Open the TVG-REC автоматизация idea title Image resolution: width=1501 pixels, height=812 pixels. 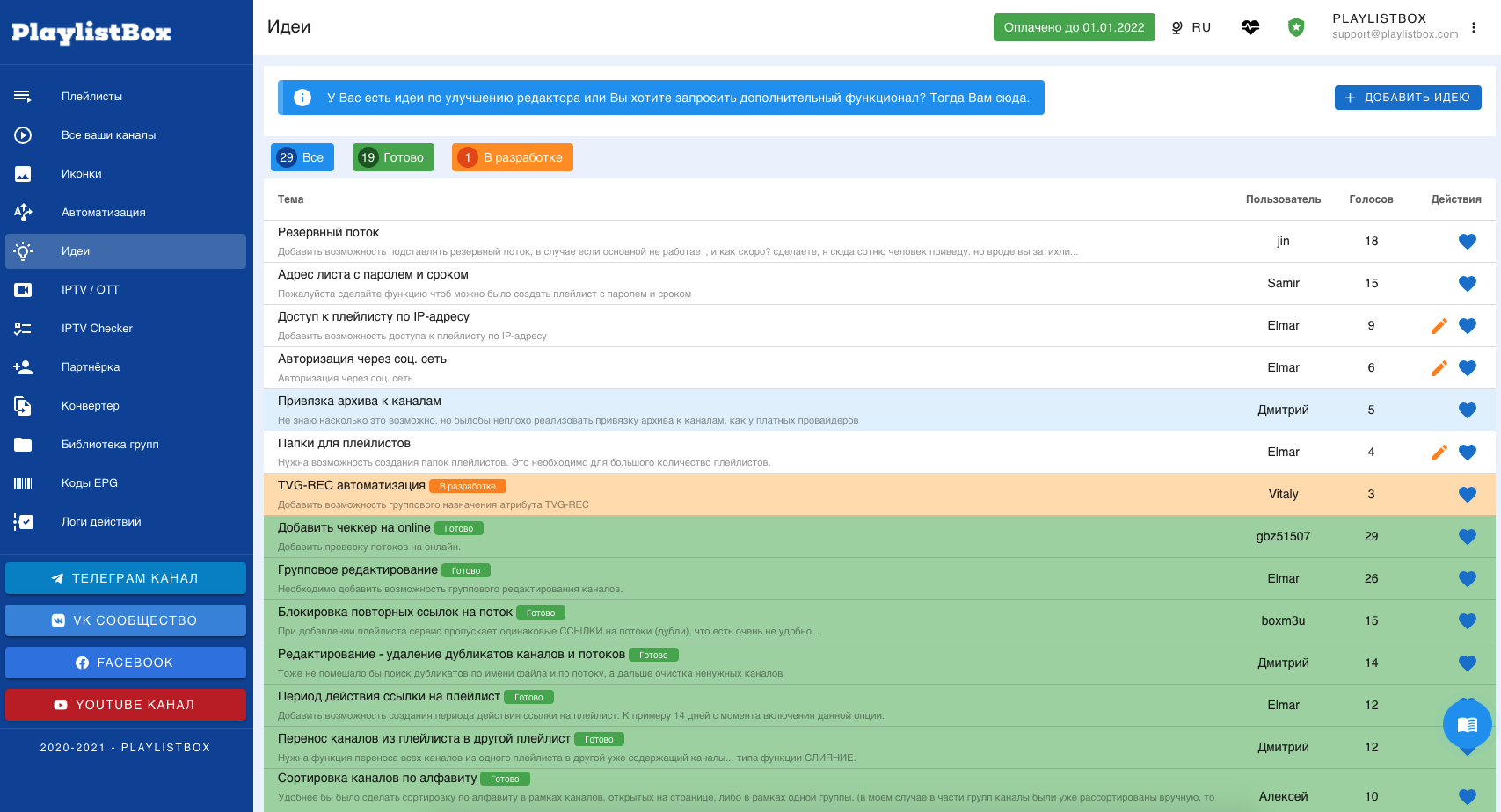pyautogui.click(x=352, y=485)
